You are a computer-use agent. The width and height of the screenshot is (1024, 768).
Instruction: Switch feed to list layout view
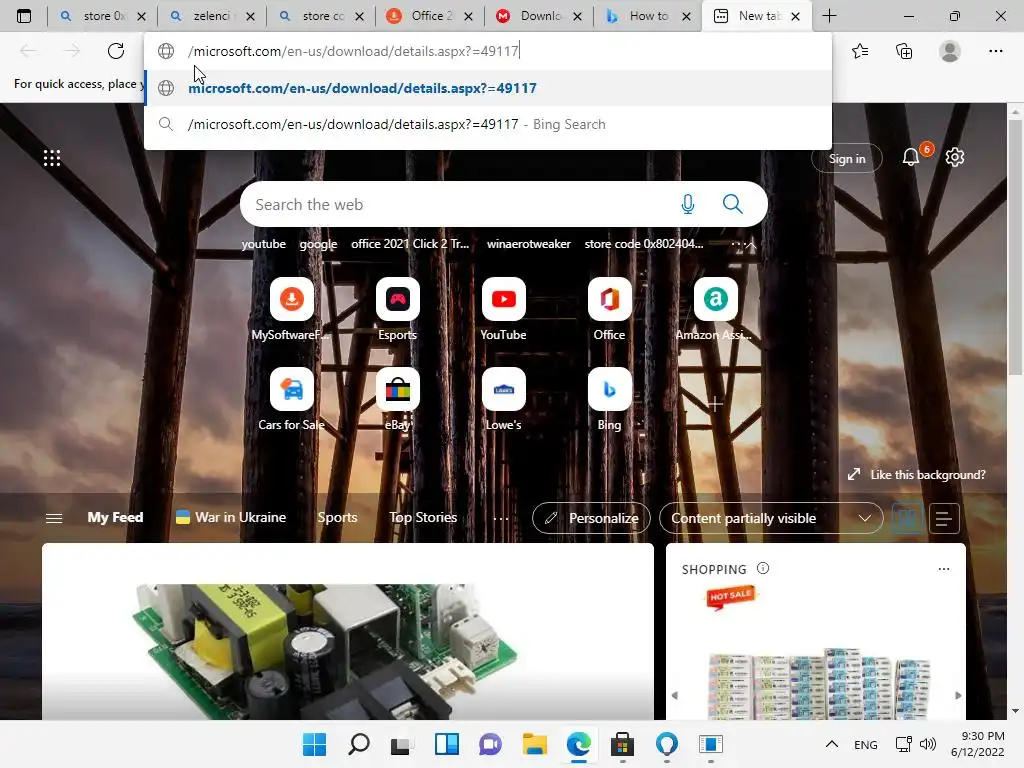click(944, 518)
